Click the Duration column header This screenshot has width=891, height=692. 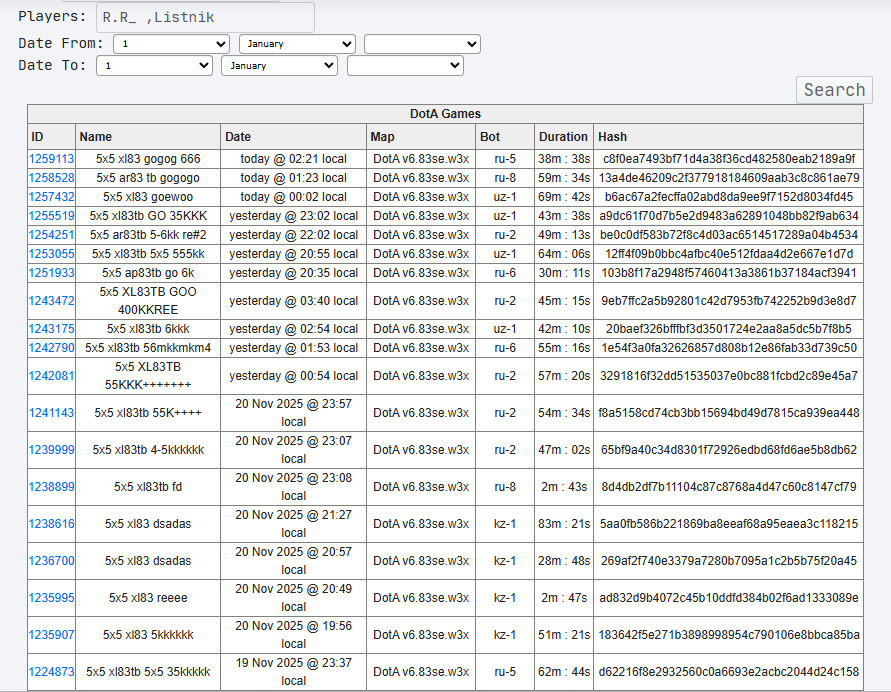(x=563, y=137)
